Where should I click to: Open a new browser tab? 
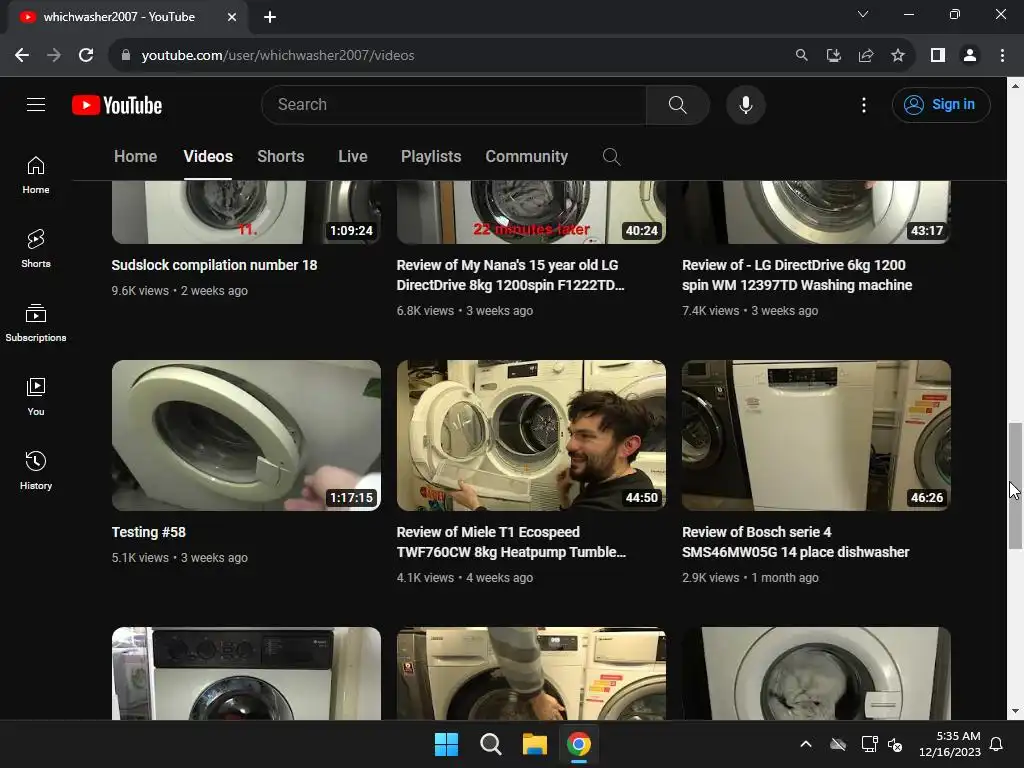(270, 17)
